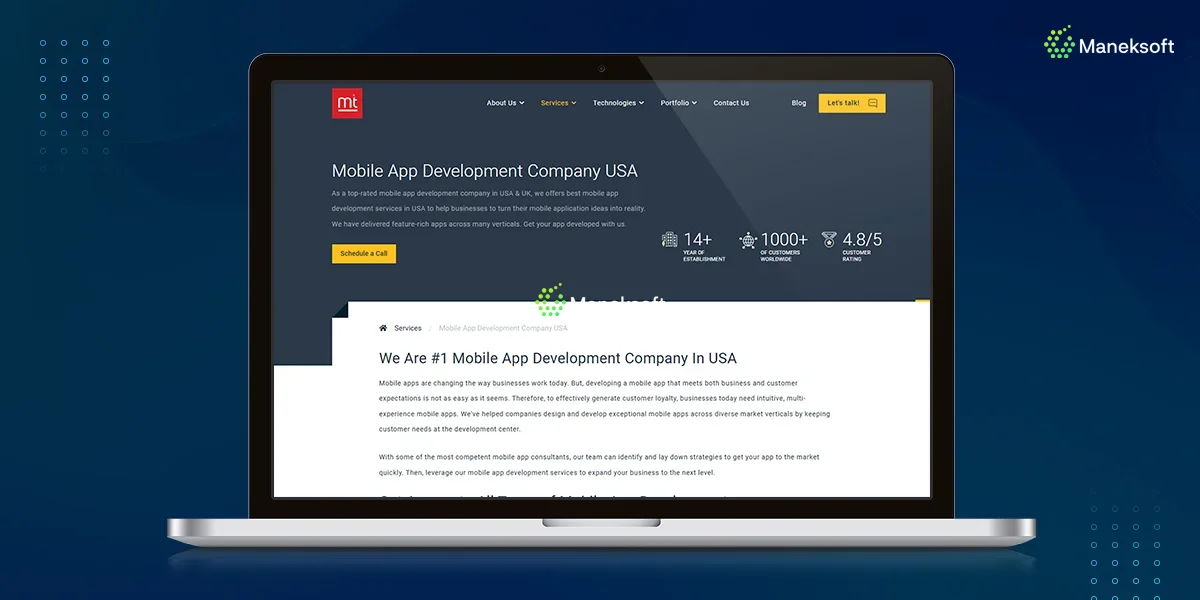Expand the Technologies dropdown menu

tap(618, 103)
